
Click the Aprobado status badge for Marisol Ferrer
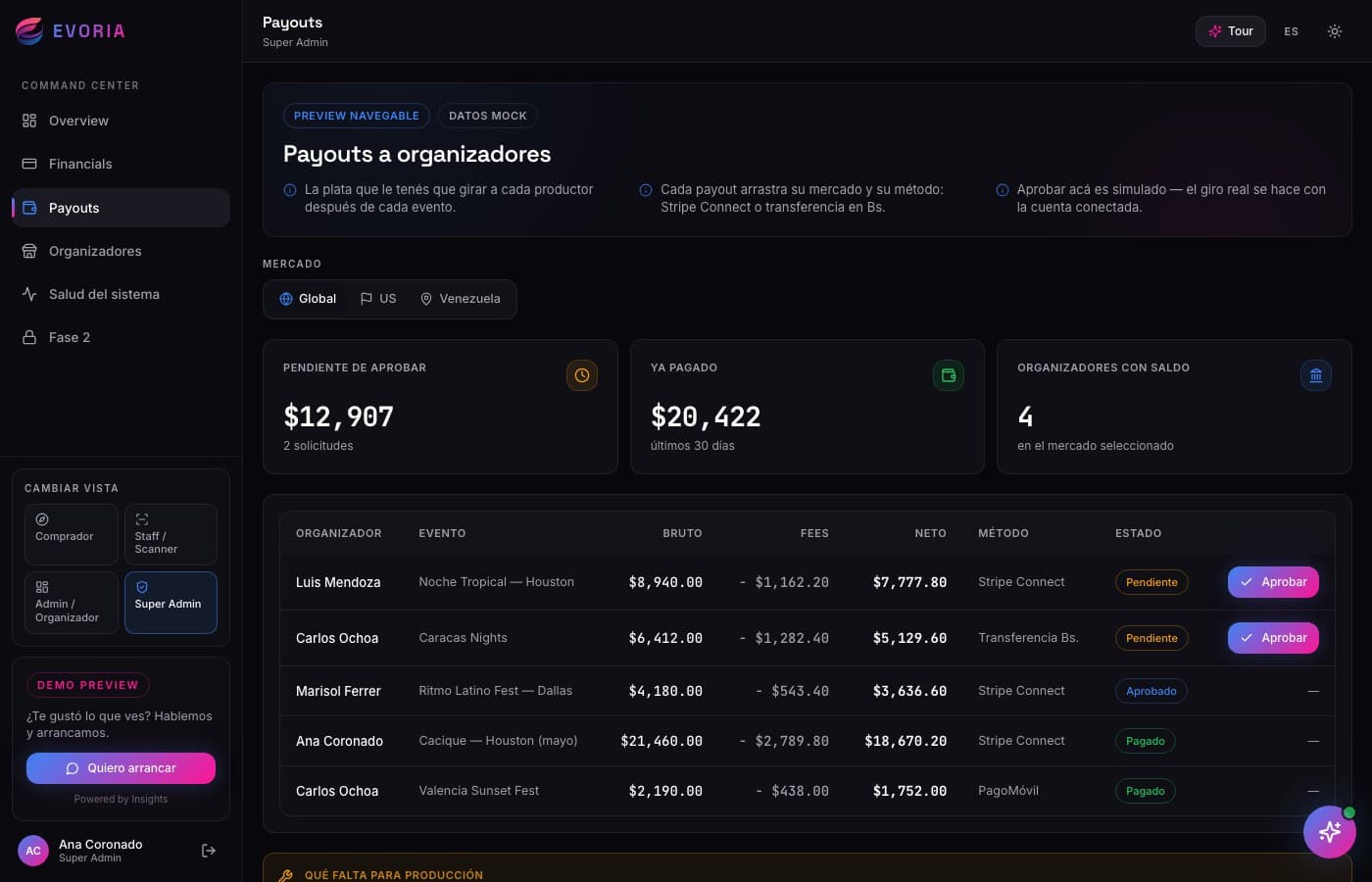[x=1151, y=691]
